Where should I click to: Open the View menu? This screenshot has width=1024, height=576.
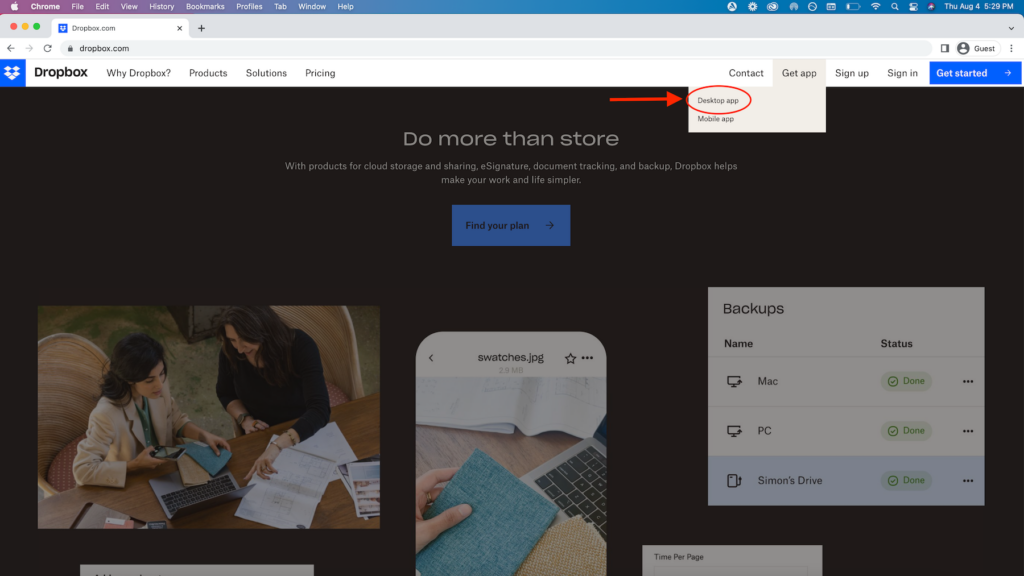tap(129, 7)
